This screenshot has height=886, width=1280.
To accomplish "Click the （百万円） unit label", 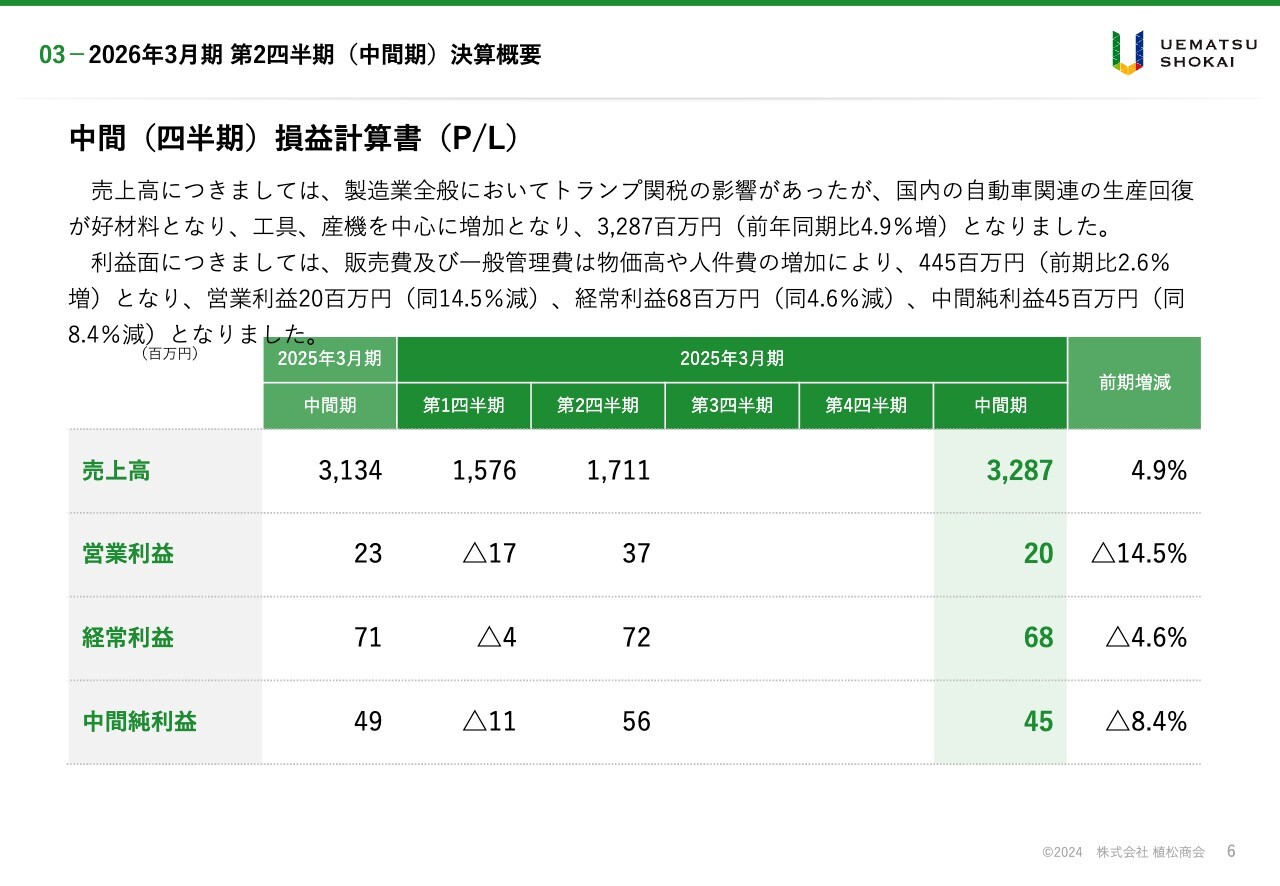I will coord(169,353).
